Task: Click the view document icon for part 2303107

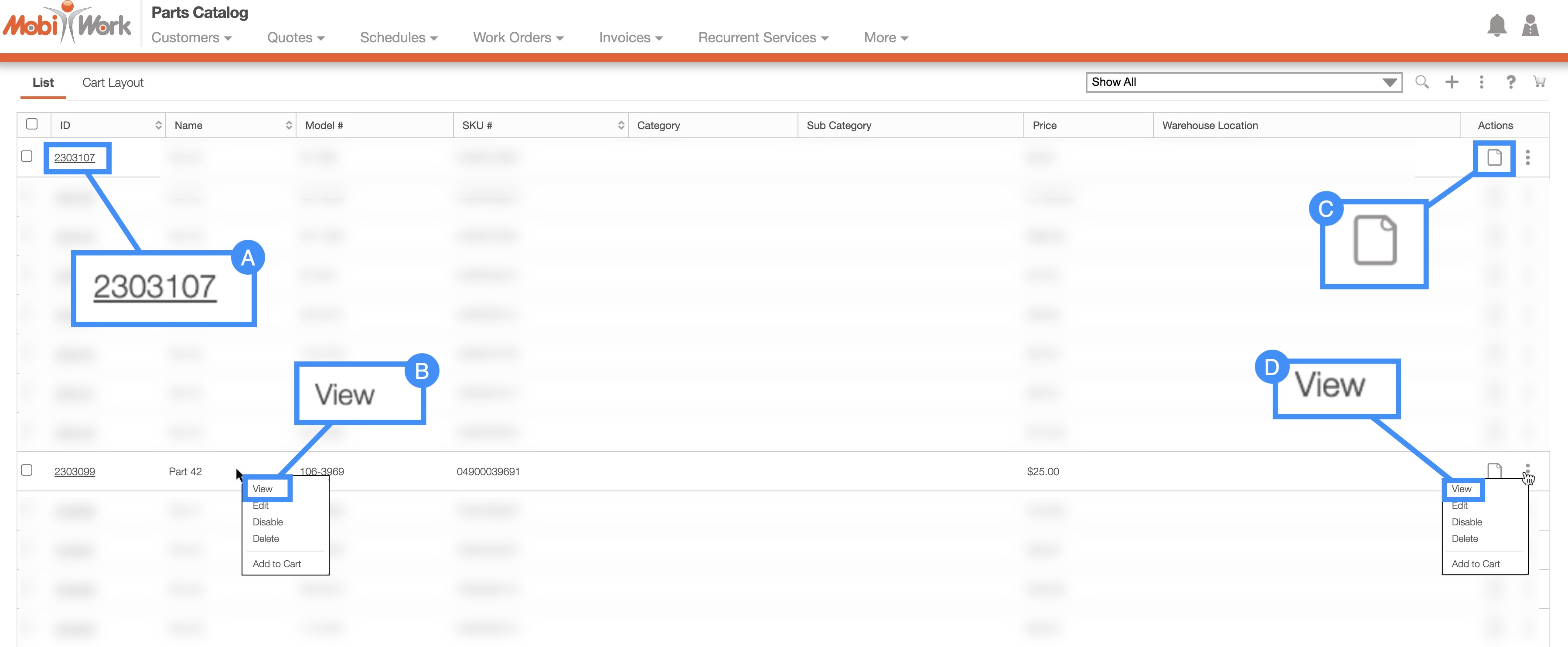Action: [x=1494, y=158]
